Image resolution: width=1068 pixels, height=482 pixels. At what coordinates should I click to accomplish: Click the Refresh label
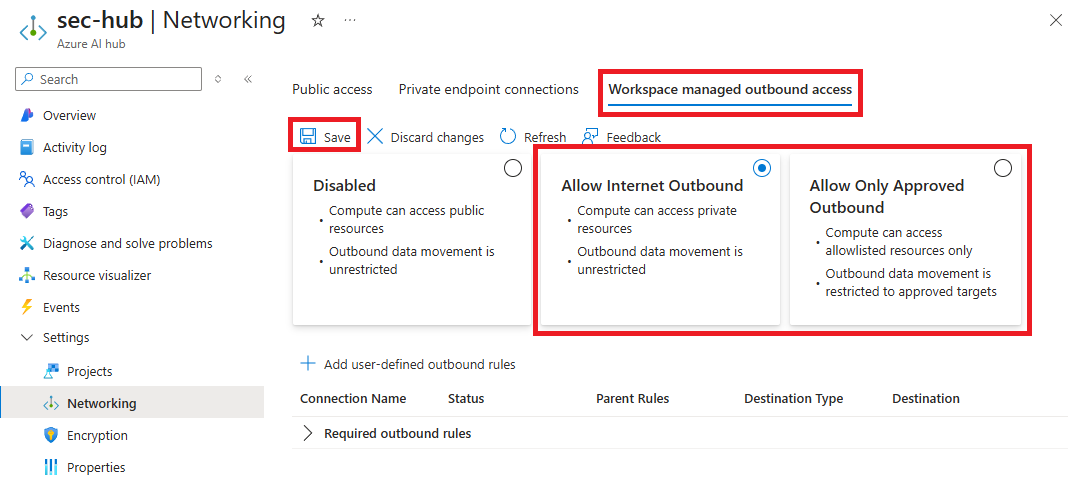545,137
